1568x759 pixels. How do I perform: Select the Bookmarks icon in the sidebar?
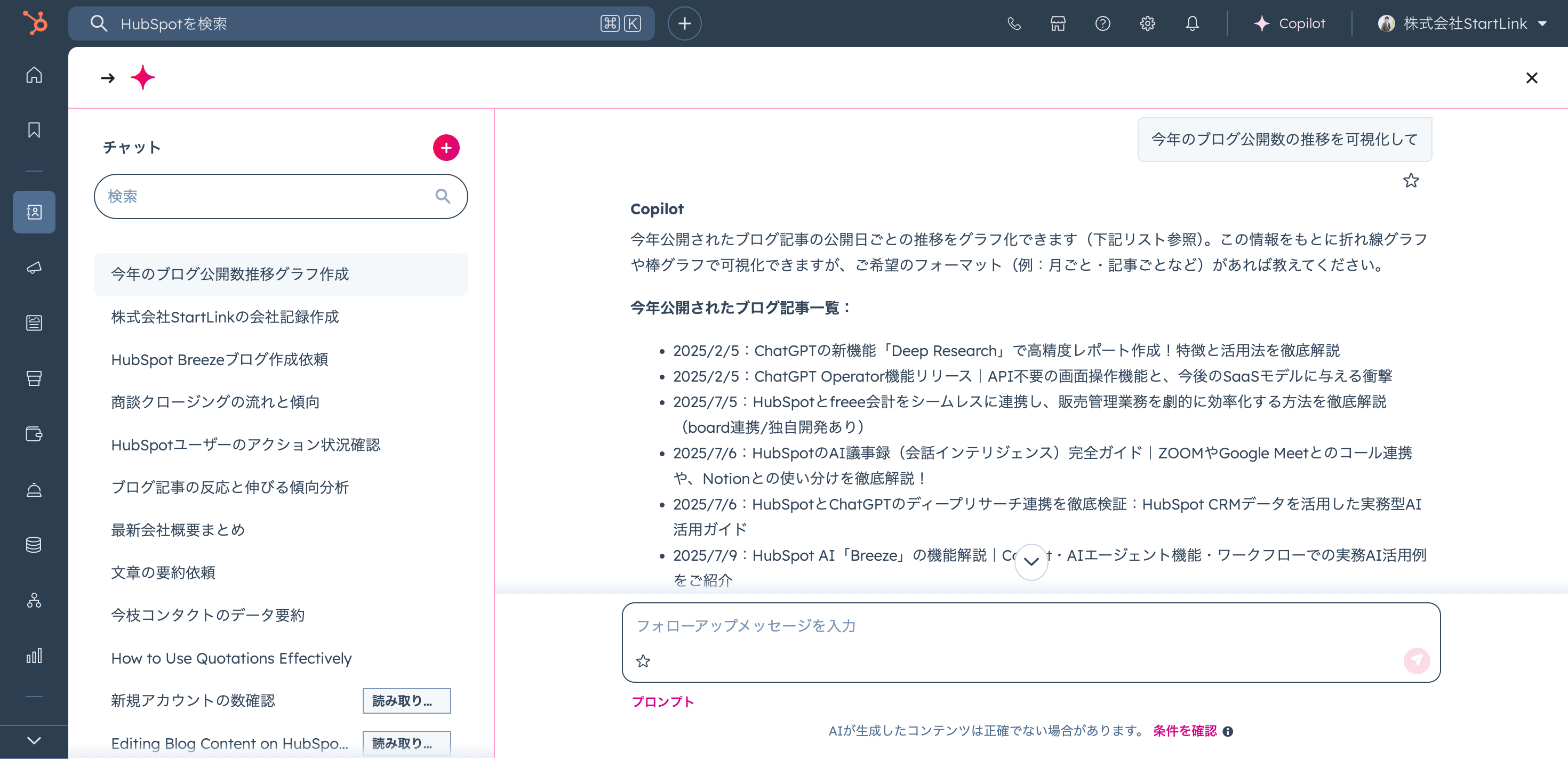tap(34, 129)
